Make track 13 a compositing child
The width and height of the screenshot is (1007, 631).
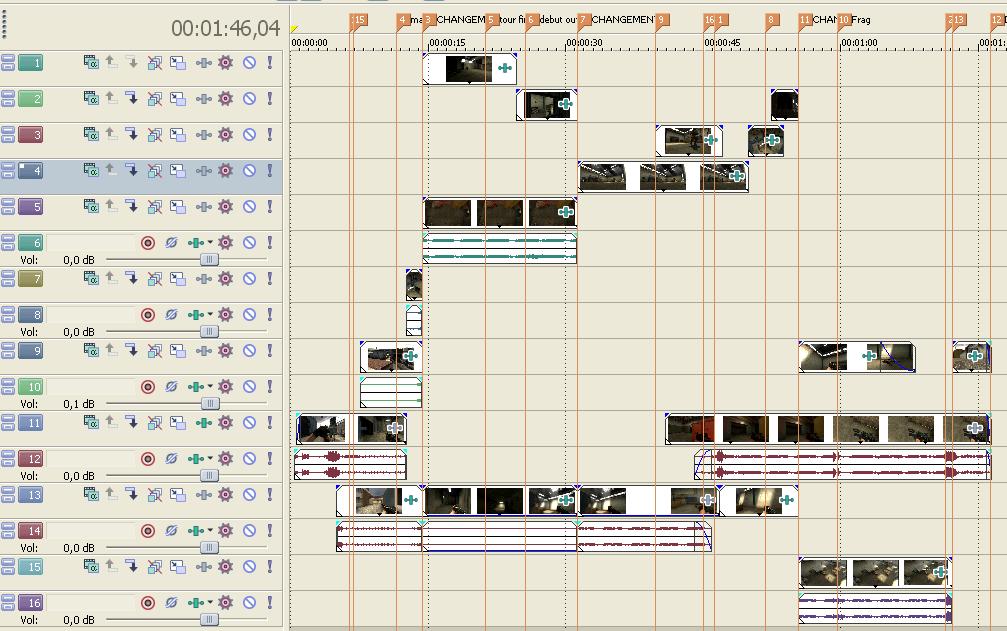132,494
